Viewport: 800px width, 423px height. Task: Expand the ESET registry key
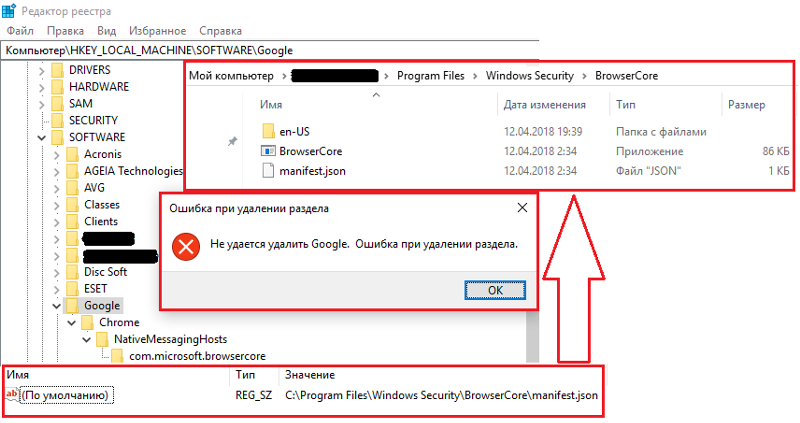(57, 289)
